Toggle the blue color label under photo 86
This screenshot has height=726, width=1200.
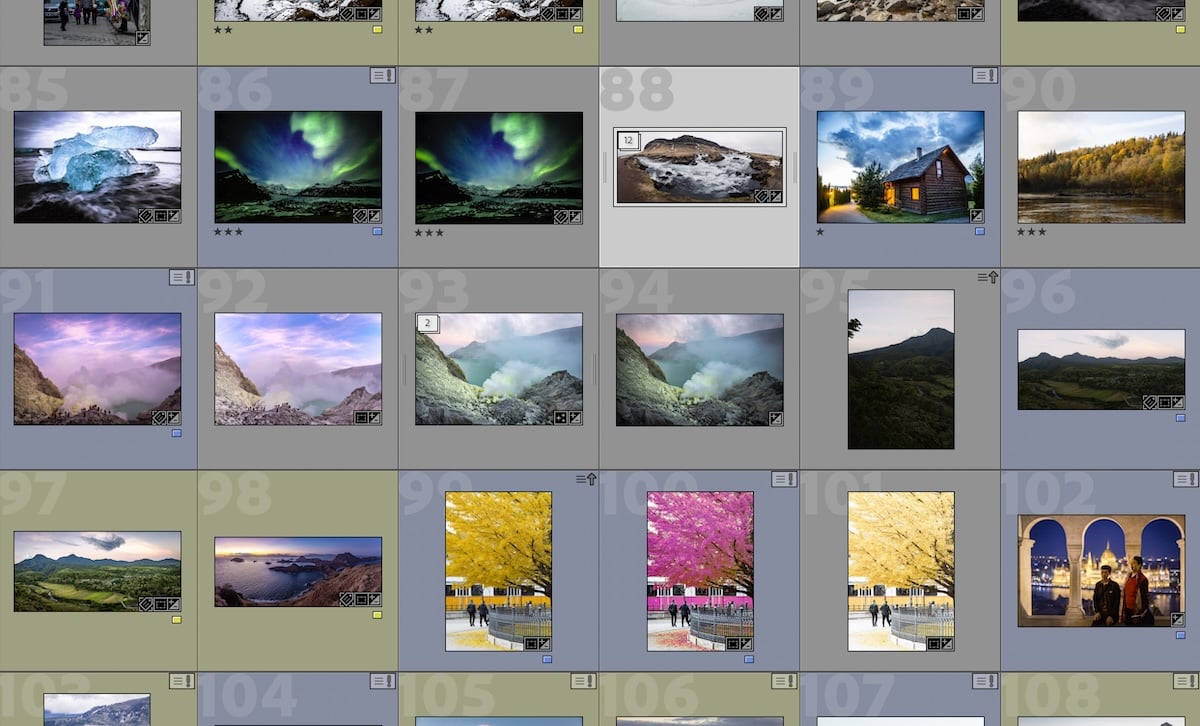click(377, 230)
